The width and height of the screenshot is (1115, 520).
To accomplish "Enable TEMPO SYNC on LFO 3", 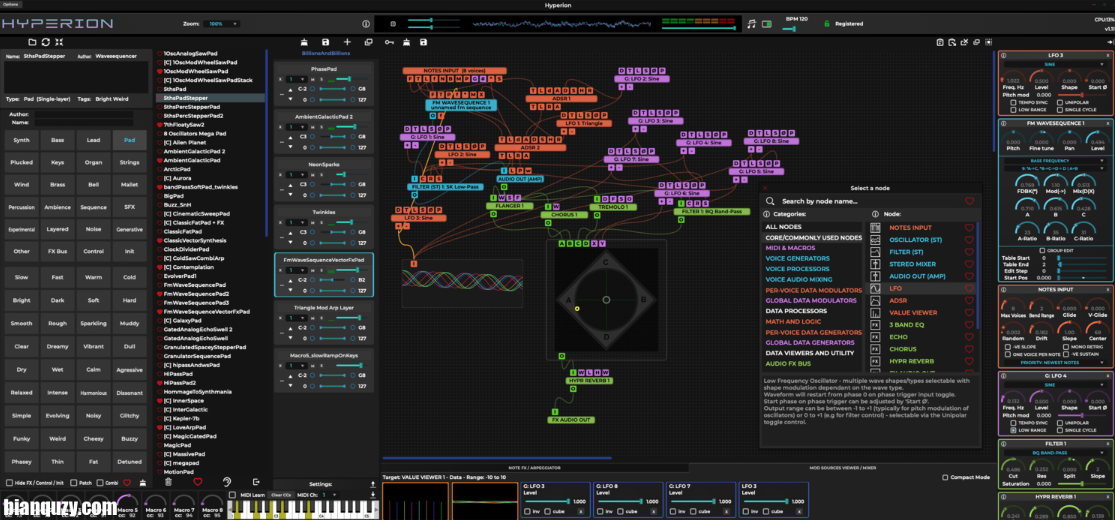I will tap(1014, 102).
